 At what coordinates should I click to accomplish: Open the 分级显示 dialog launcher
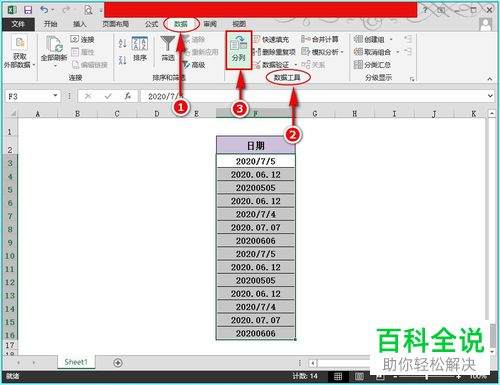point(412,79)
